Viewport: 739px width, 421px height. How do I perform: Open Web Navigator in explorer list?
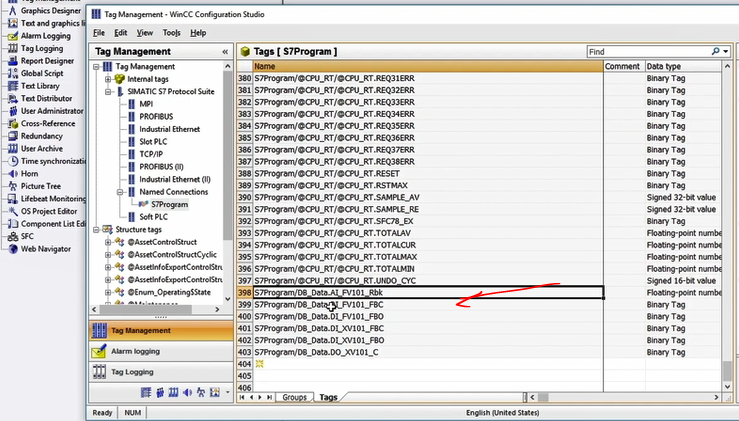(x=45, y=249)
